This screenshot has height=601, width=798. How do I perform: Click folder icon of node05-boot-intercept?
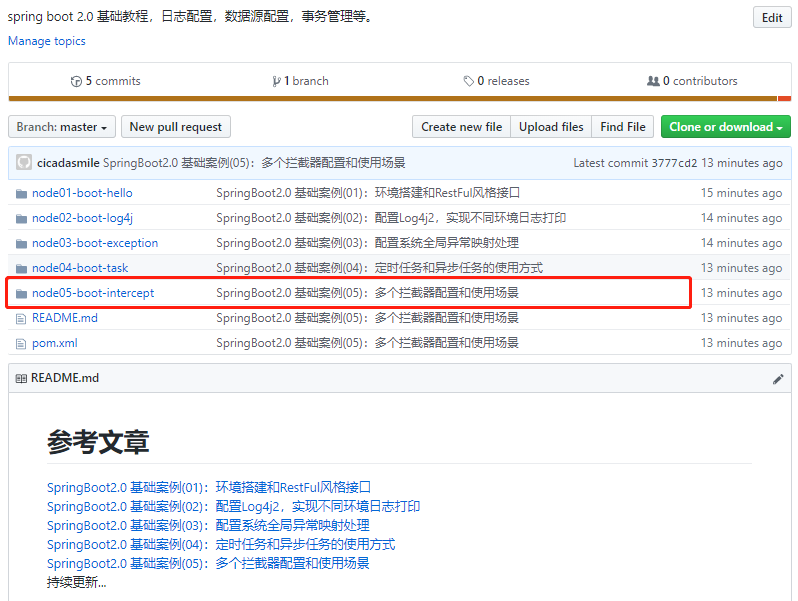point(21,293)
